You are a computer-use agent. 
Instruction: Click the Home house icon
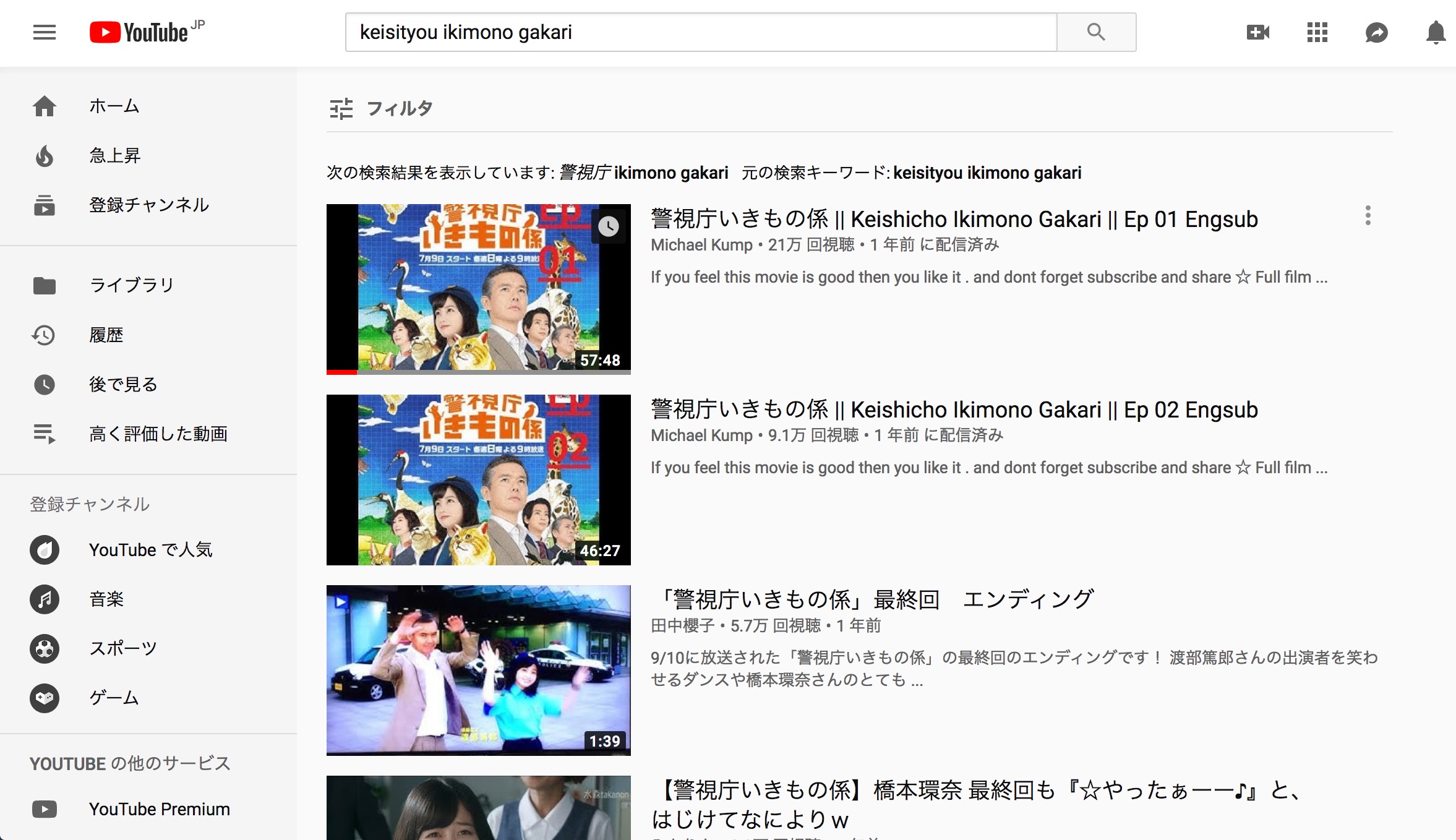click(45, 106)
